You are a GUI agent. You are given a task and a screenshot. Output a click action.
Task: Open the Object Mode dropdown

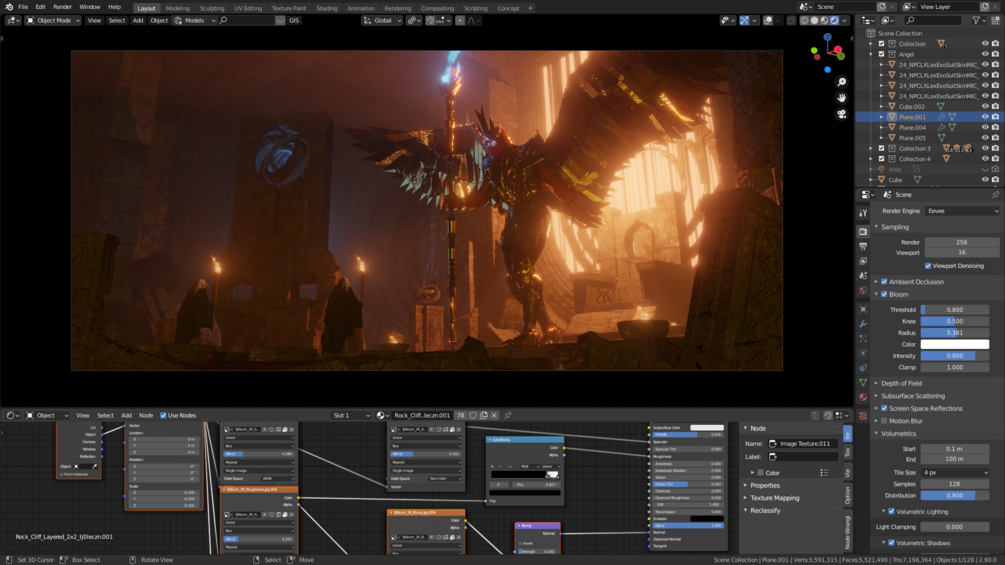coord(52,20)
